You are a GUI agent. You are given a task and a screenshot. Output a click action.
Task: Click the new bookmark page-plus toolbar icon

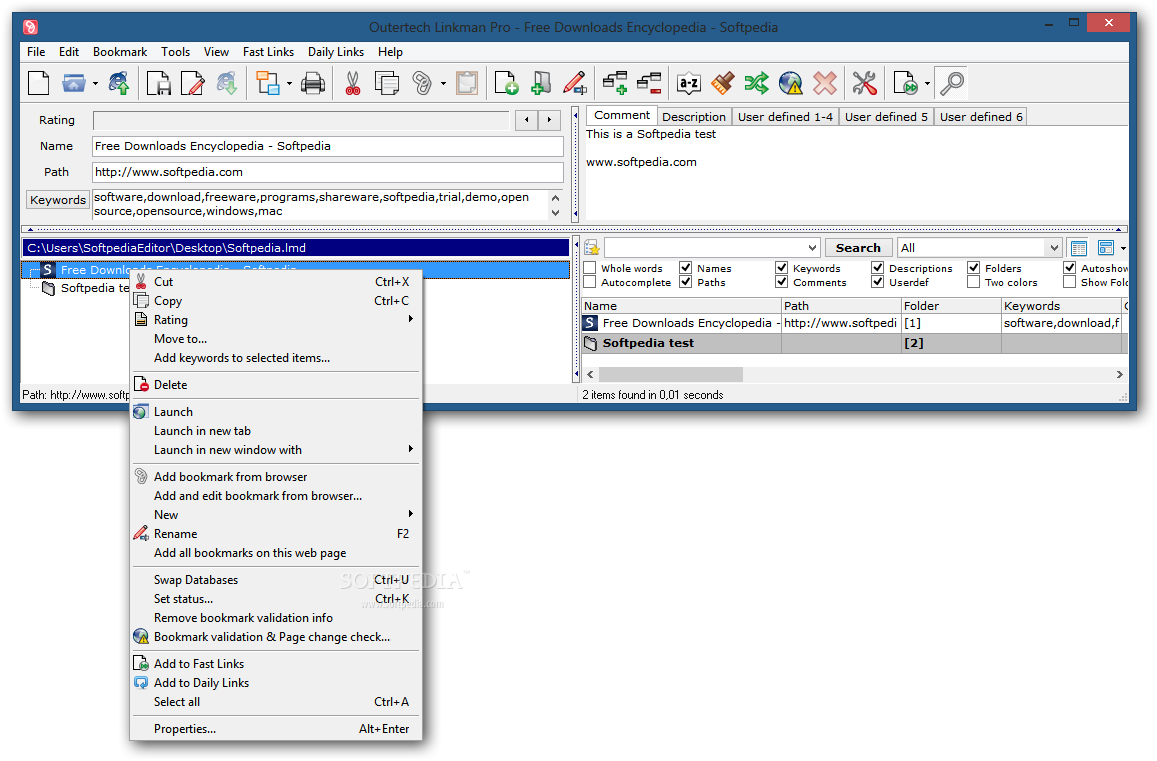(506, 83)
